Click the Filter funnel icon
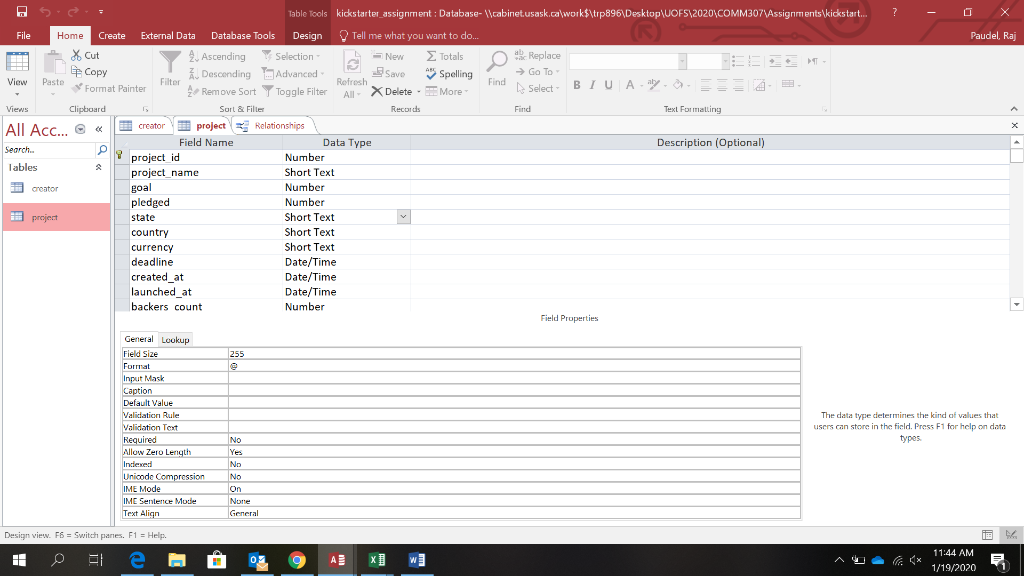Image resolution: width=1024 pixels, height=576 pixels. (x=170, y=62)
